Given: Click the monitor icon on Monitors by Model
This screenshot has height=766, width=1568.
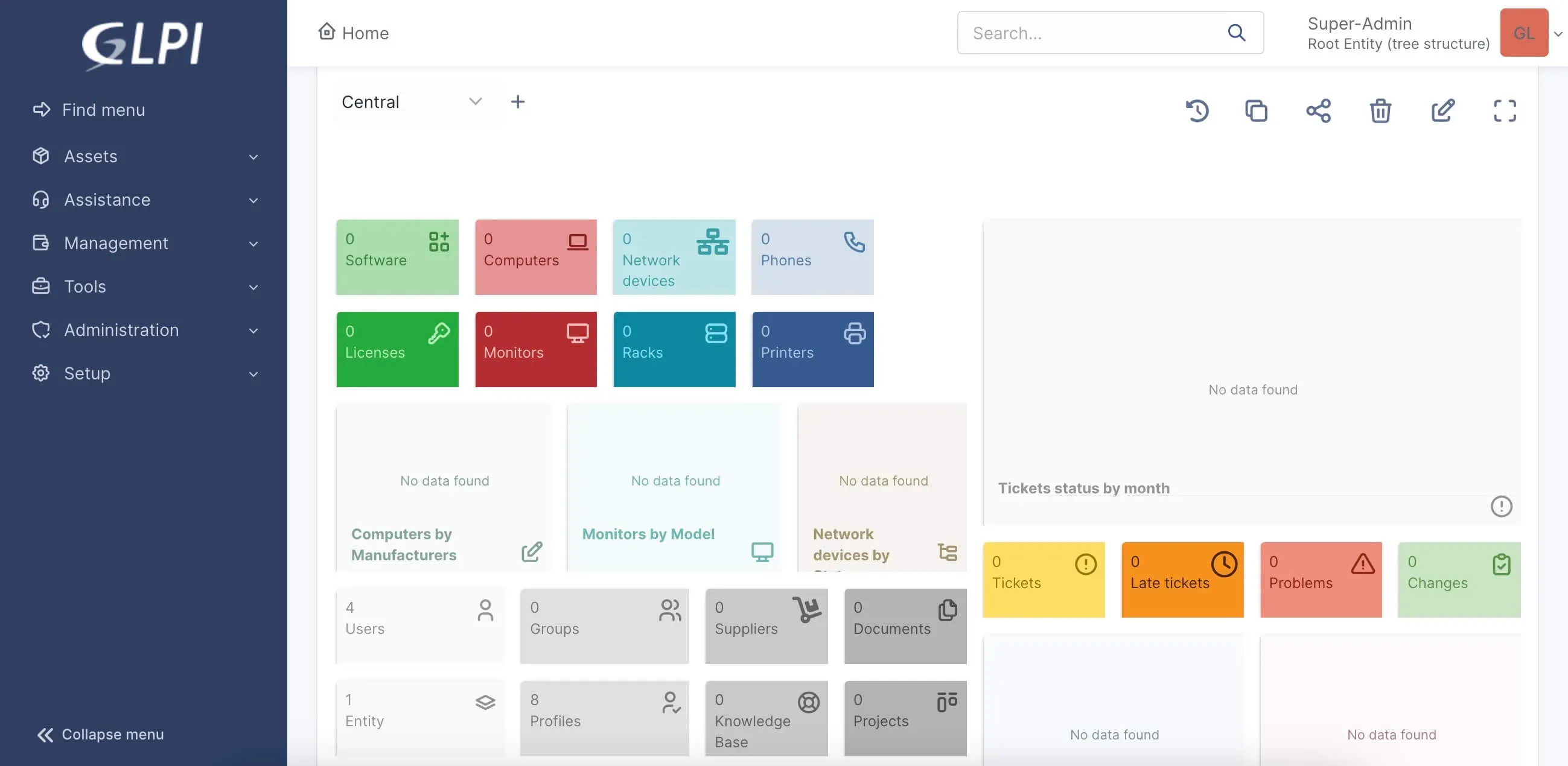Looking at the screenshot, I should point(762,551).
